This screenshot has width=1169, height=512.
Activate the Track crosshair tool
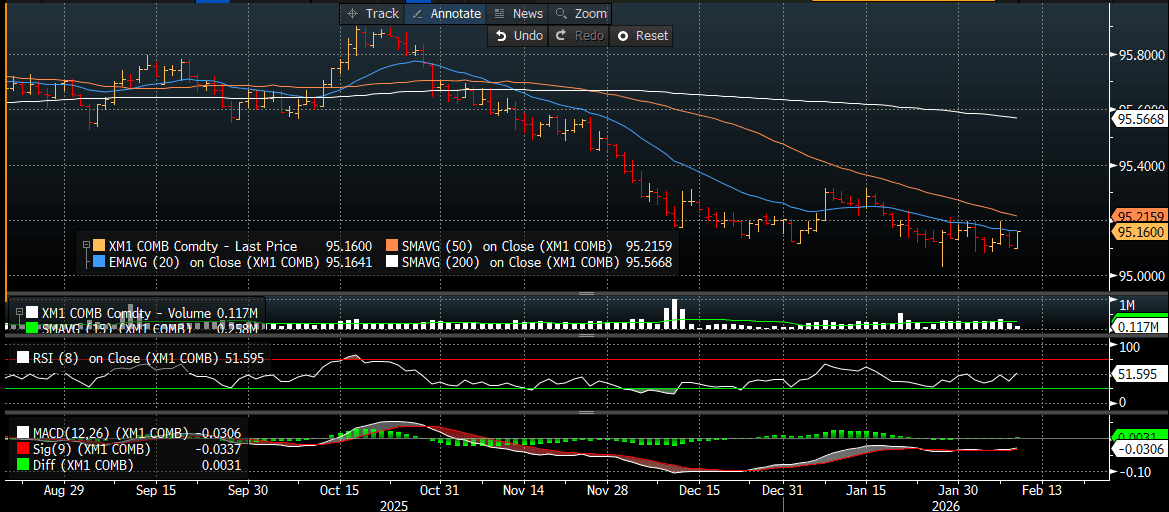pyautogui.click(x=370, y=14)
